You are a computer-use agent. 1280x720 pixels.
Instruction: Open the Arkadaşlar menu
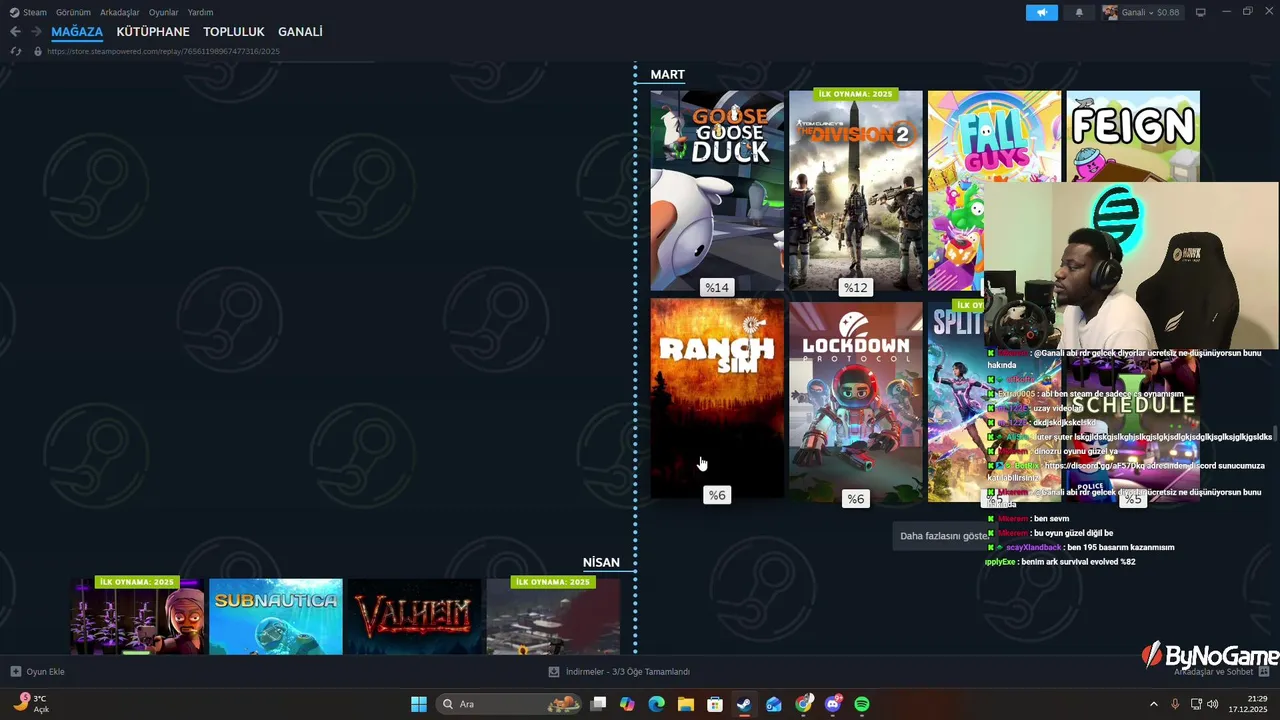click(x=120, y=12)
